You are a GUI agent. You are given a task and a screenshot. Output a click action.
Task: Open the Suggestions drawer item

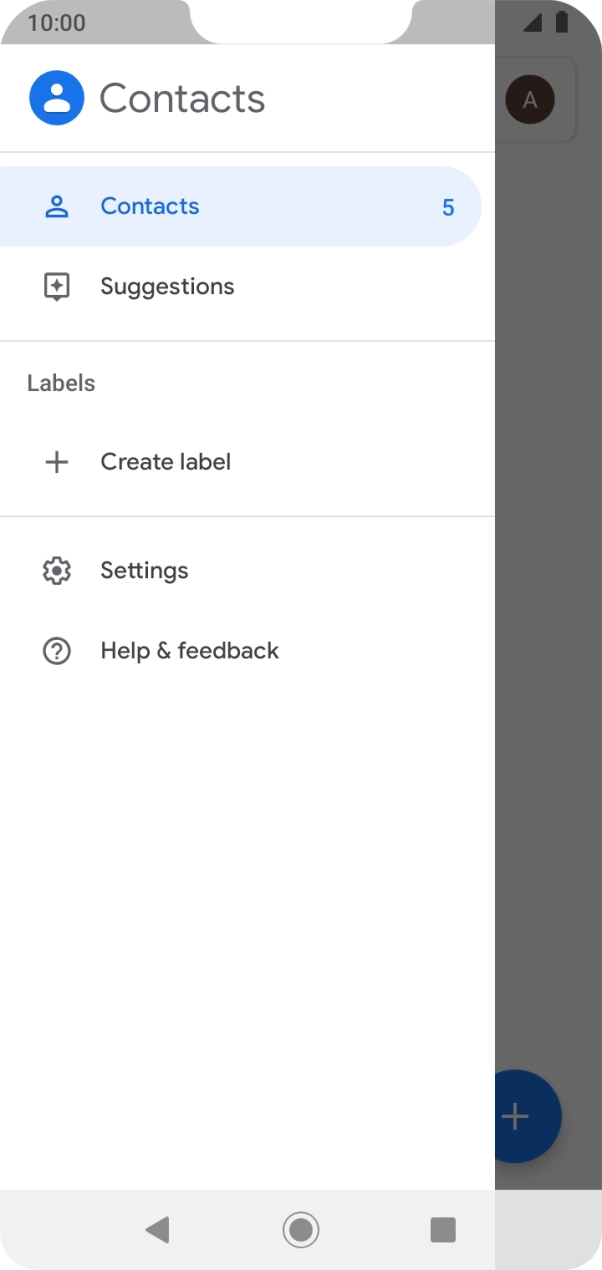(x=167, y=287)
